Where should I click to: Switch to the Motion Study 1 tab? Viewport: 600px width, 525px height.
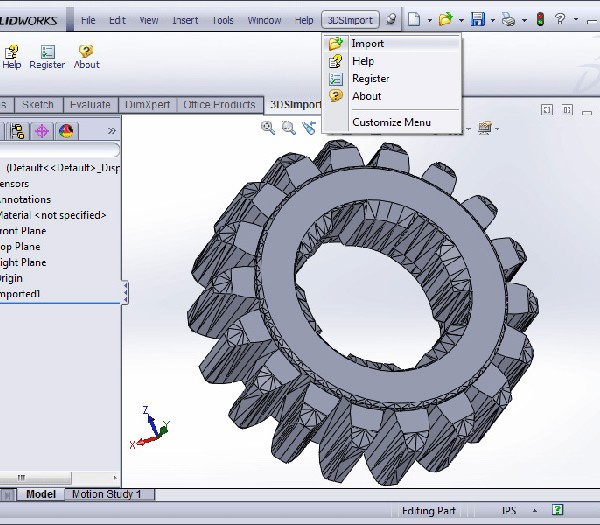pos(107,494)
